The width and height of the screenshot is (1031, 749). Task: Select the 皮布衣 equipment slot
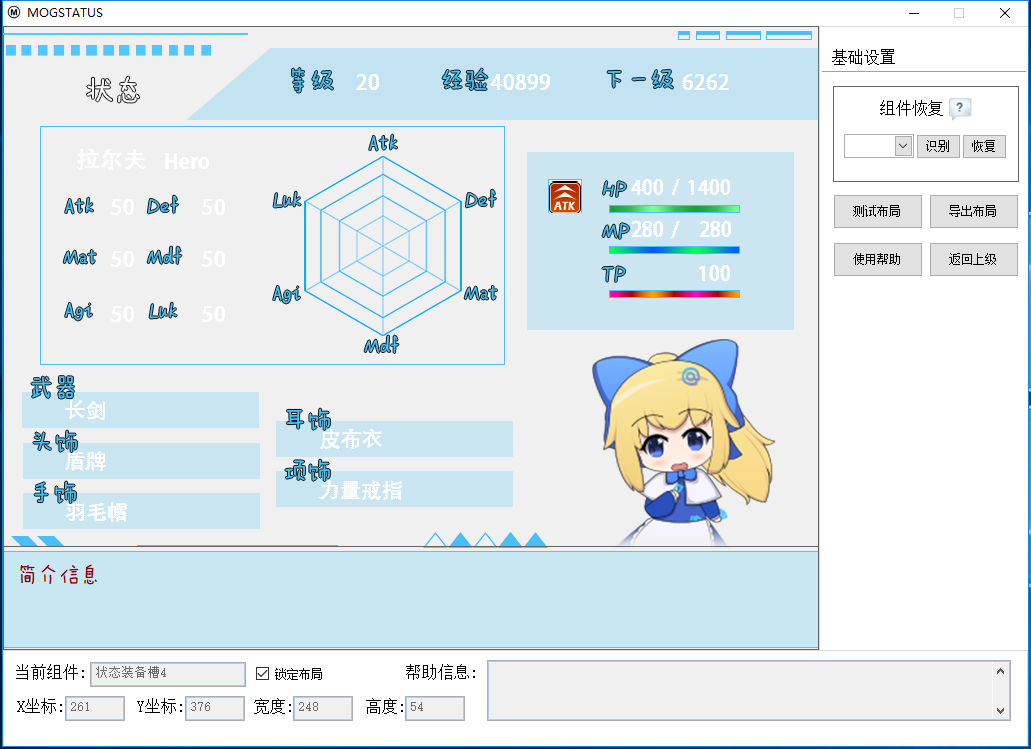click(x=395, y=439)
